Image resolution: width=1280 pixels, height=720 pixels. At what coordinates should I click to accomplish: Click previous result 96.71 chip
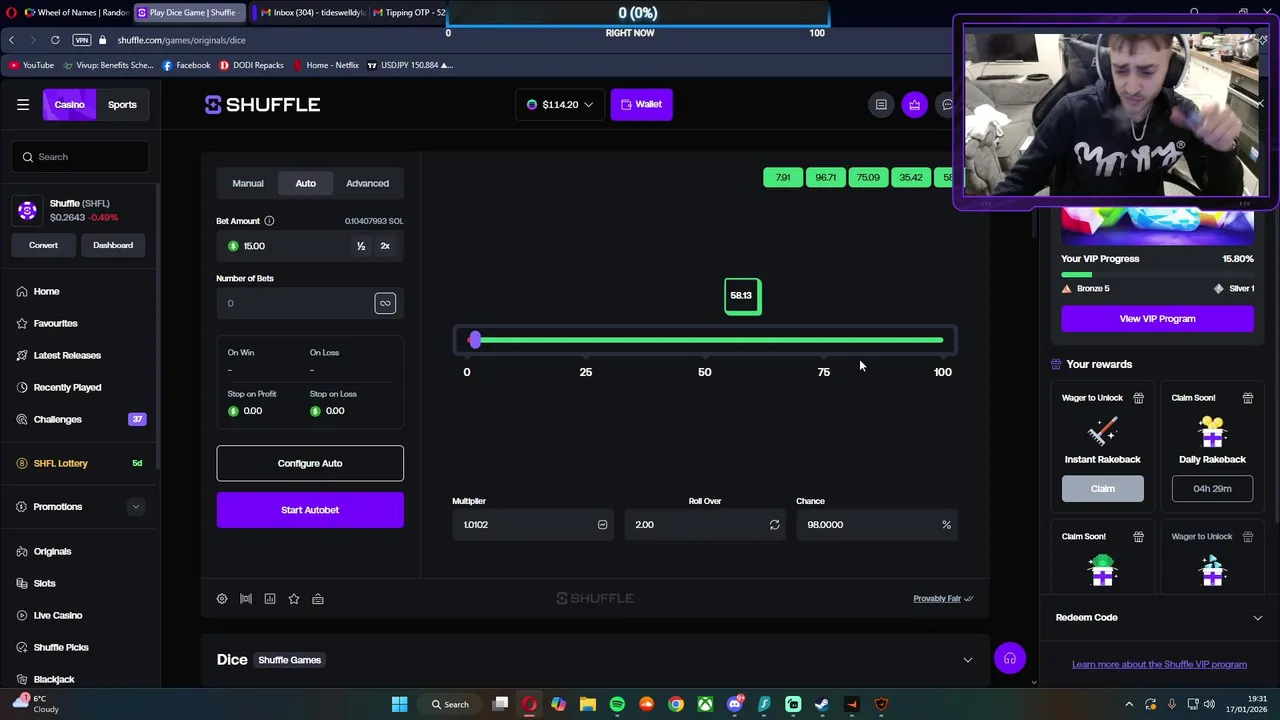click(825, 178)
